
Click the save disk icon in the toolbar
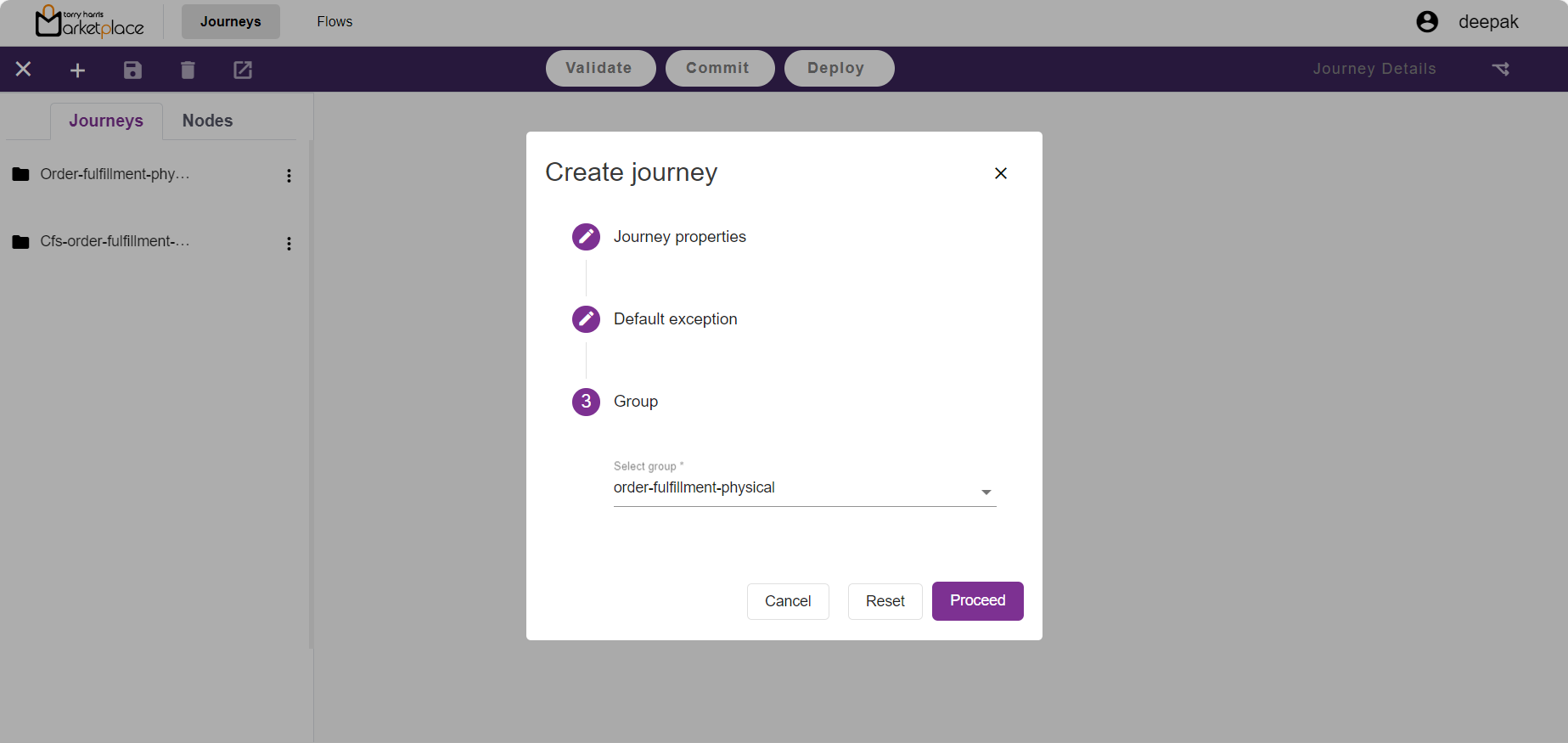click(x=132, y=70)
